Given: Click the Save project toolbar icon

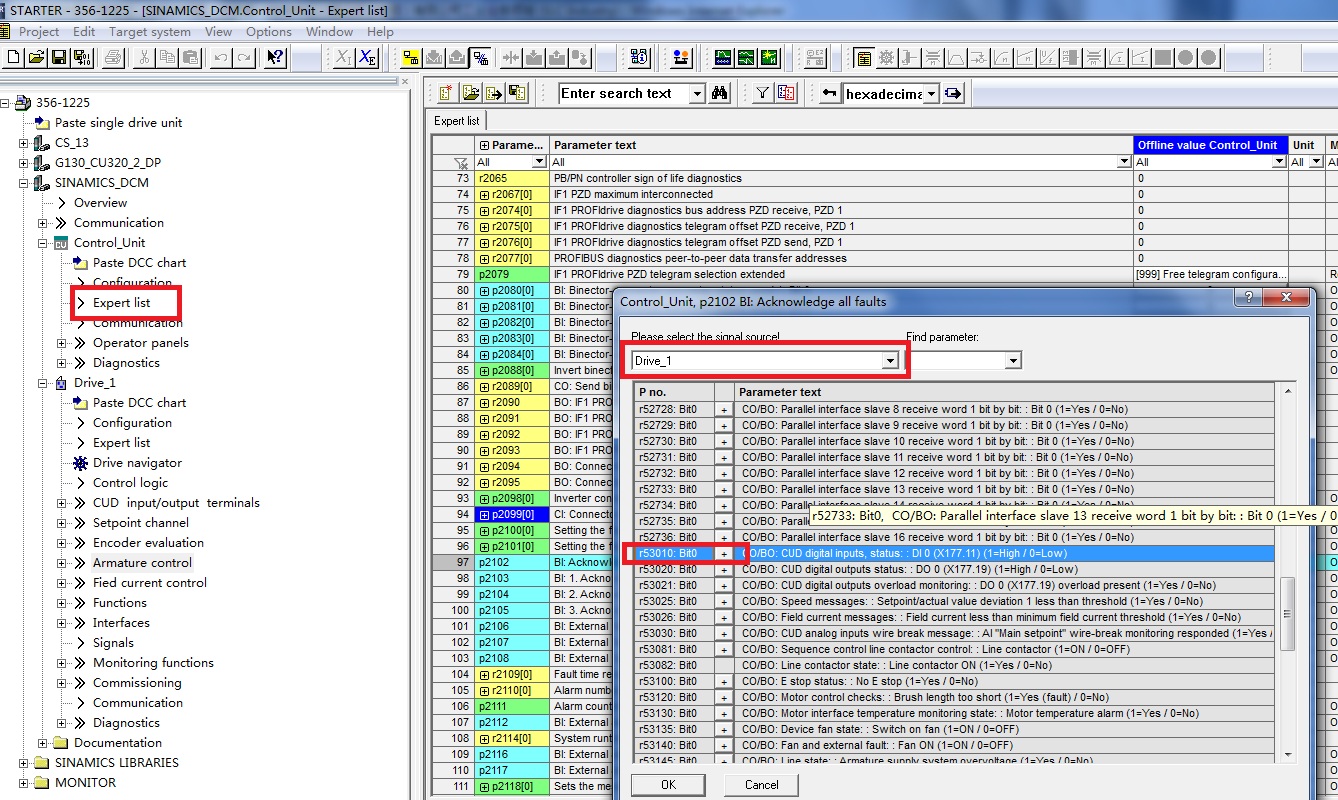Looking at the screenshot, I should (x=58, y=57).
